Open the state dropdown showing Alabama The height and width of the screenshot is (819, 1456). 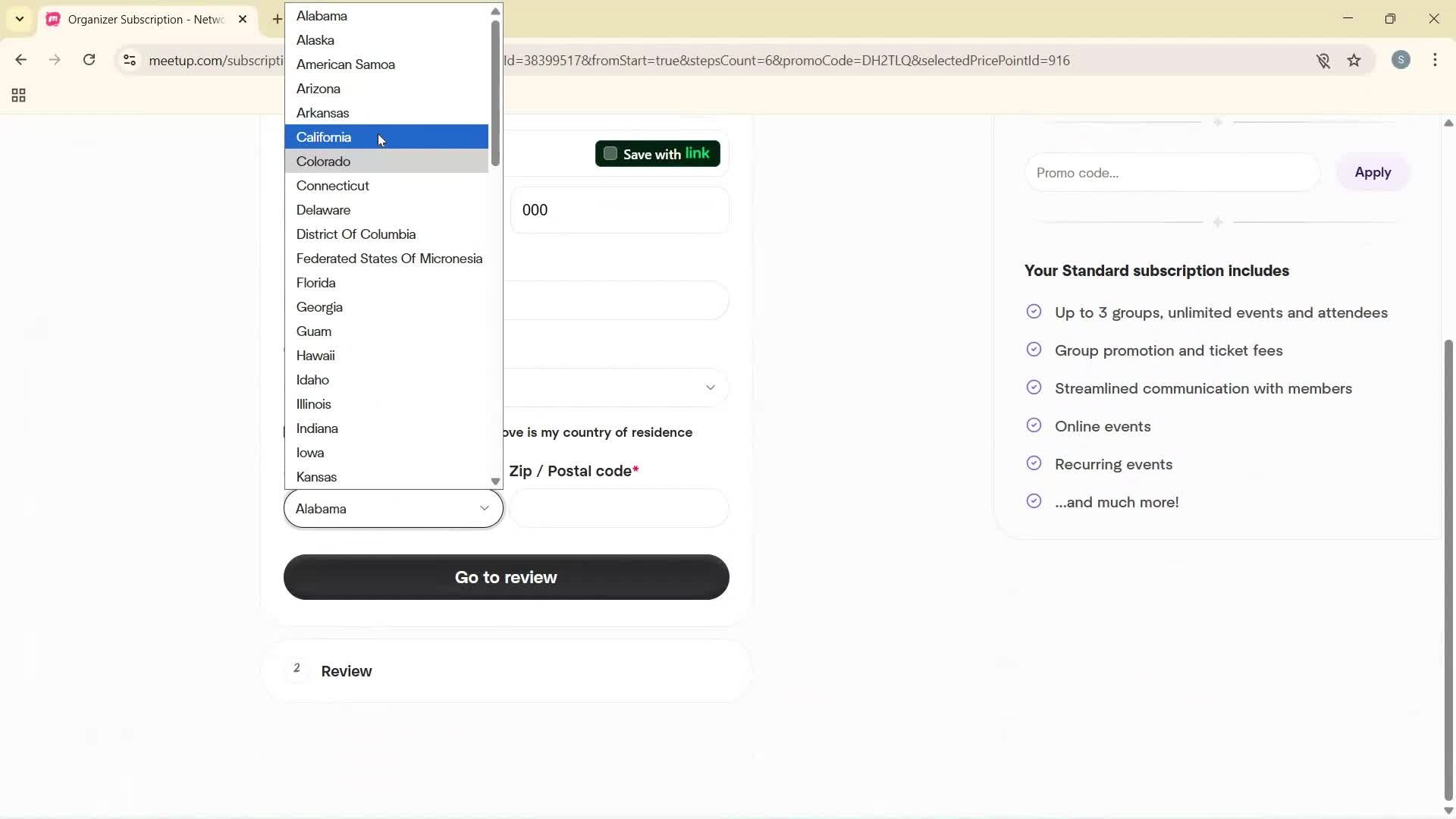click(x=392, y=508)
